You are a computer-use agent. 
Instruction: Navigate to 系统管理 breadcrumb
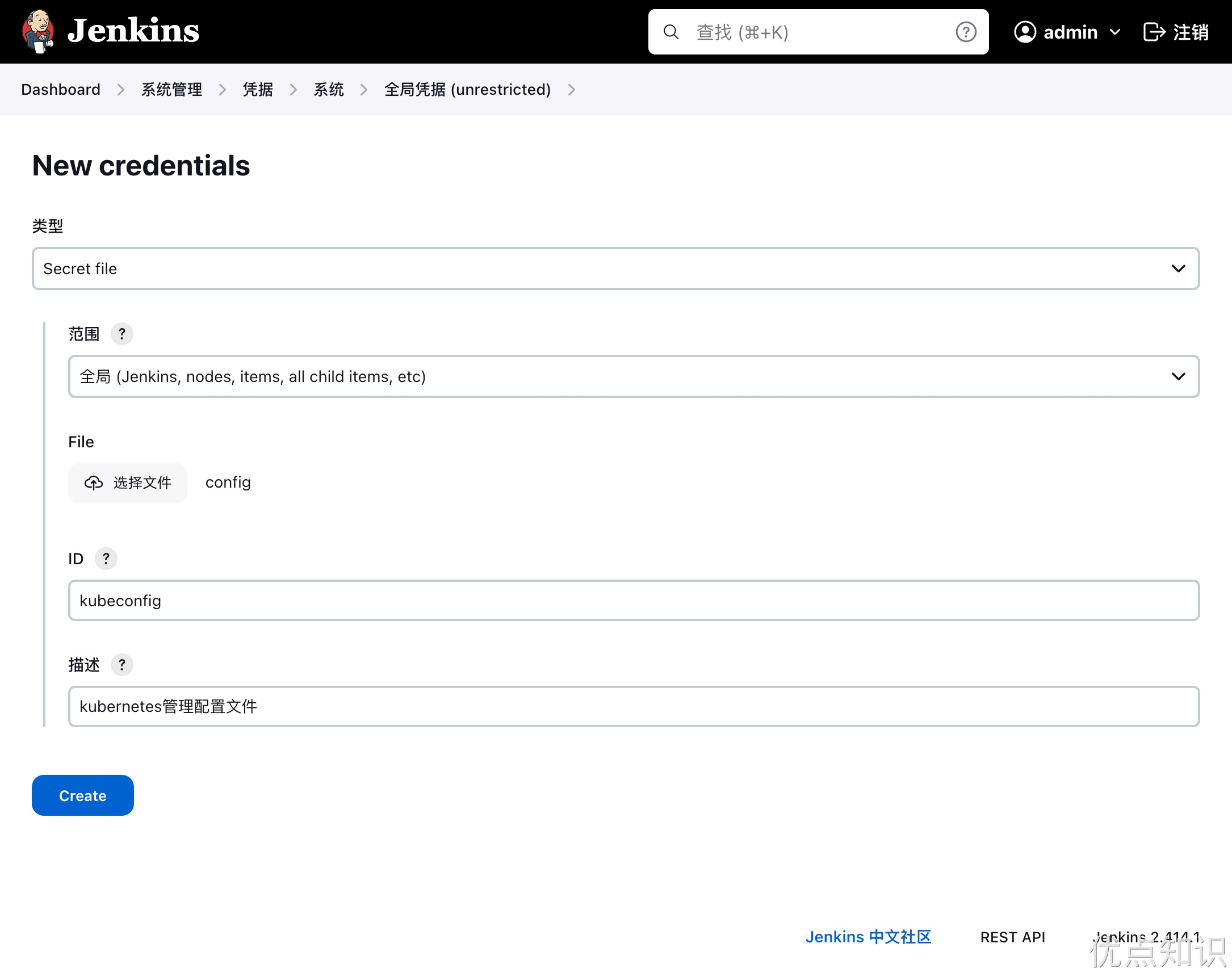[171, 90]
